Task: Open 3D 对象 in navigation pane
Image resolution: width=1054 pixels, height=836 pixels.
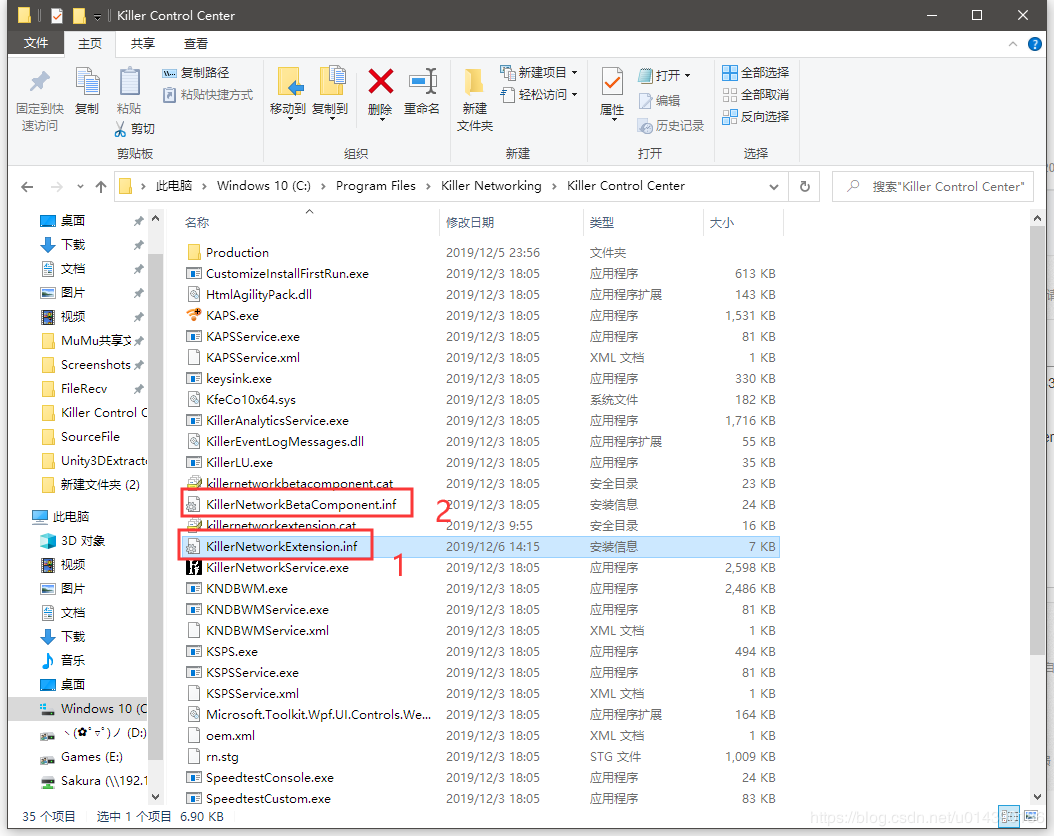Action: (x=83, y=541)
